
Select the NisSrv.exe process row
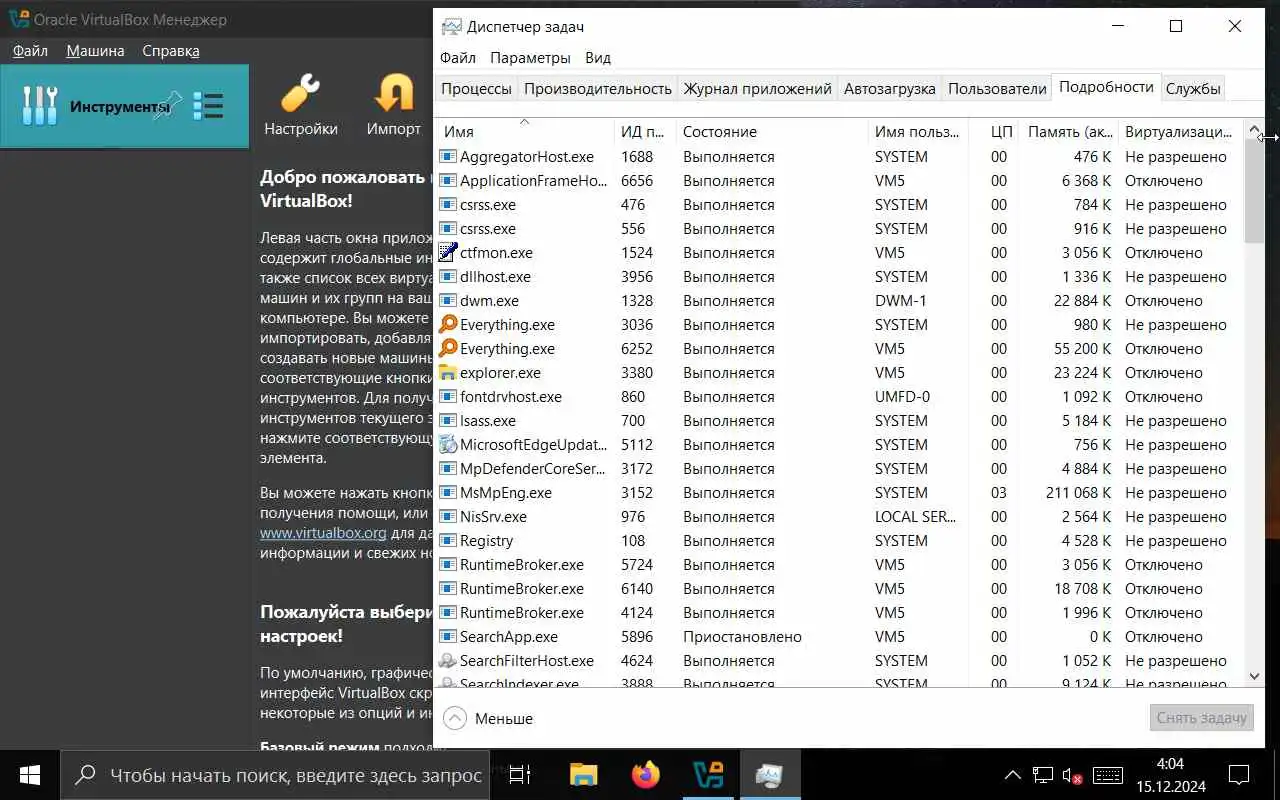coord(839,516)
